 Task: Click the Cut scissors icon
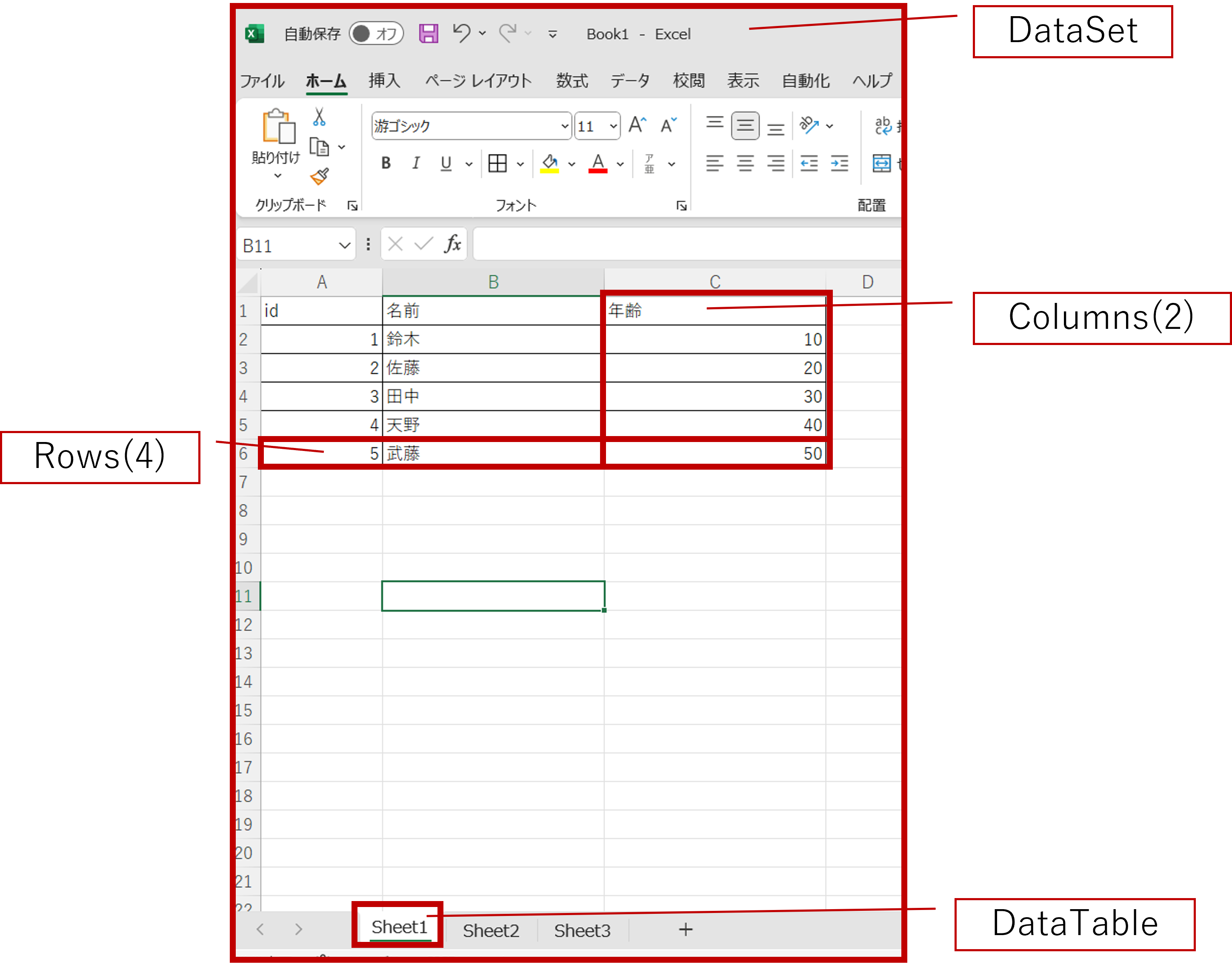320,117
